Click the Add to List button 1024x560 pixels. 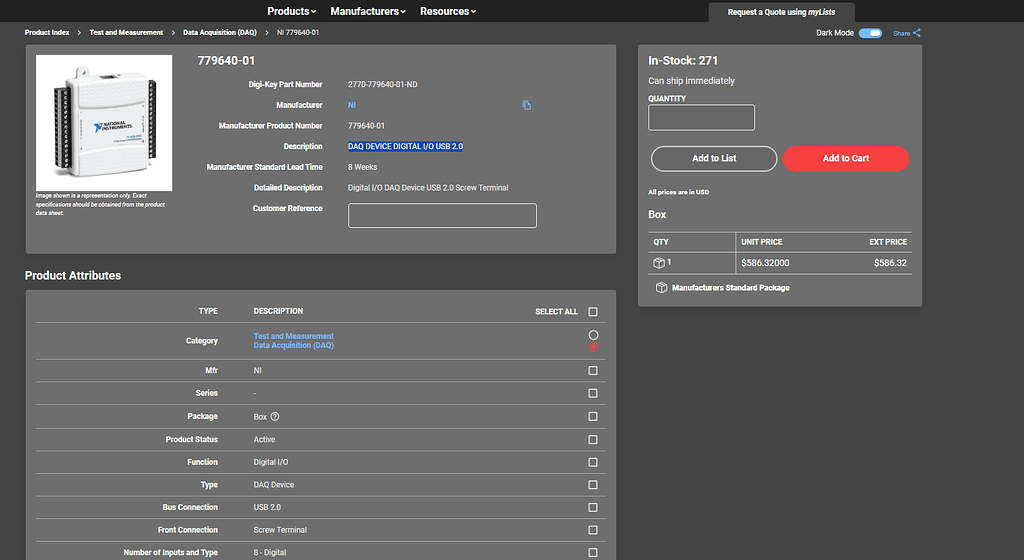[x=714, y=158]
